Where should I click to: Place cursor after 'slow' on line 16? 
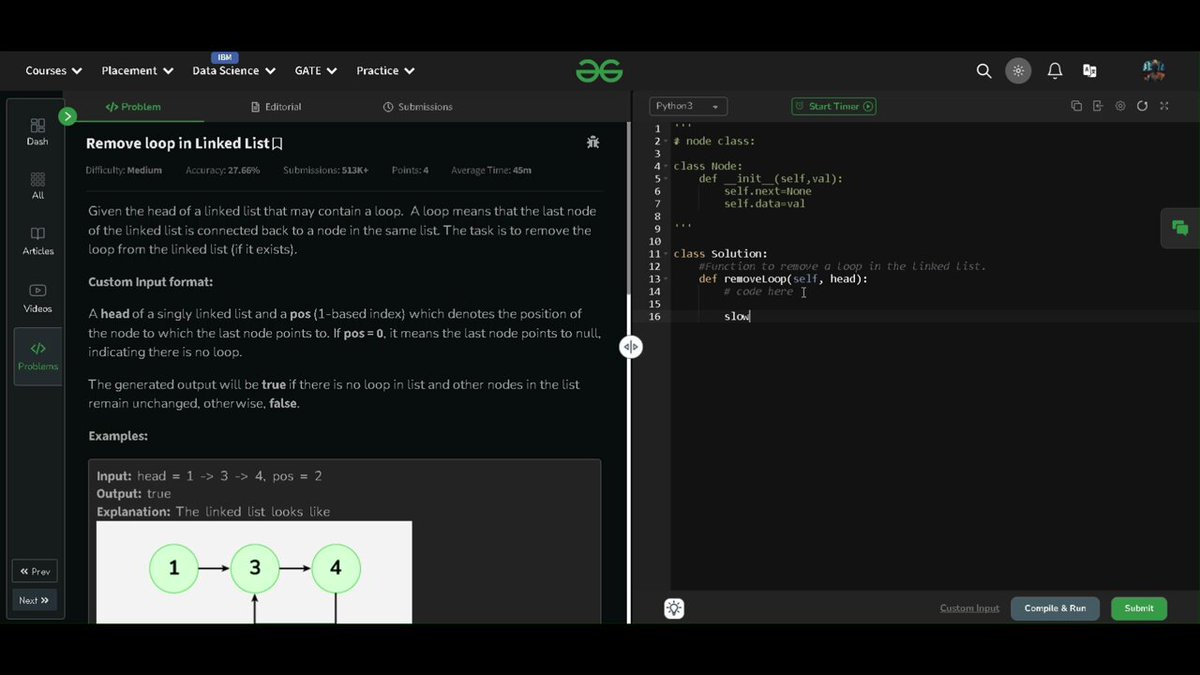pos(750,316)
